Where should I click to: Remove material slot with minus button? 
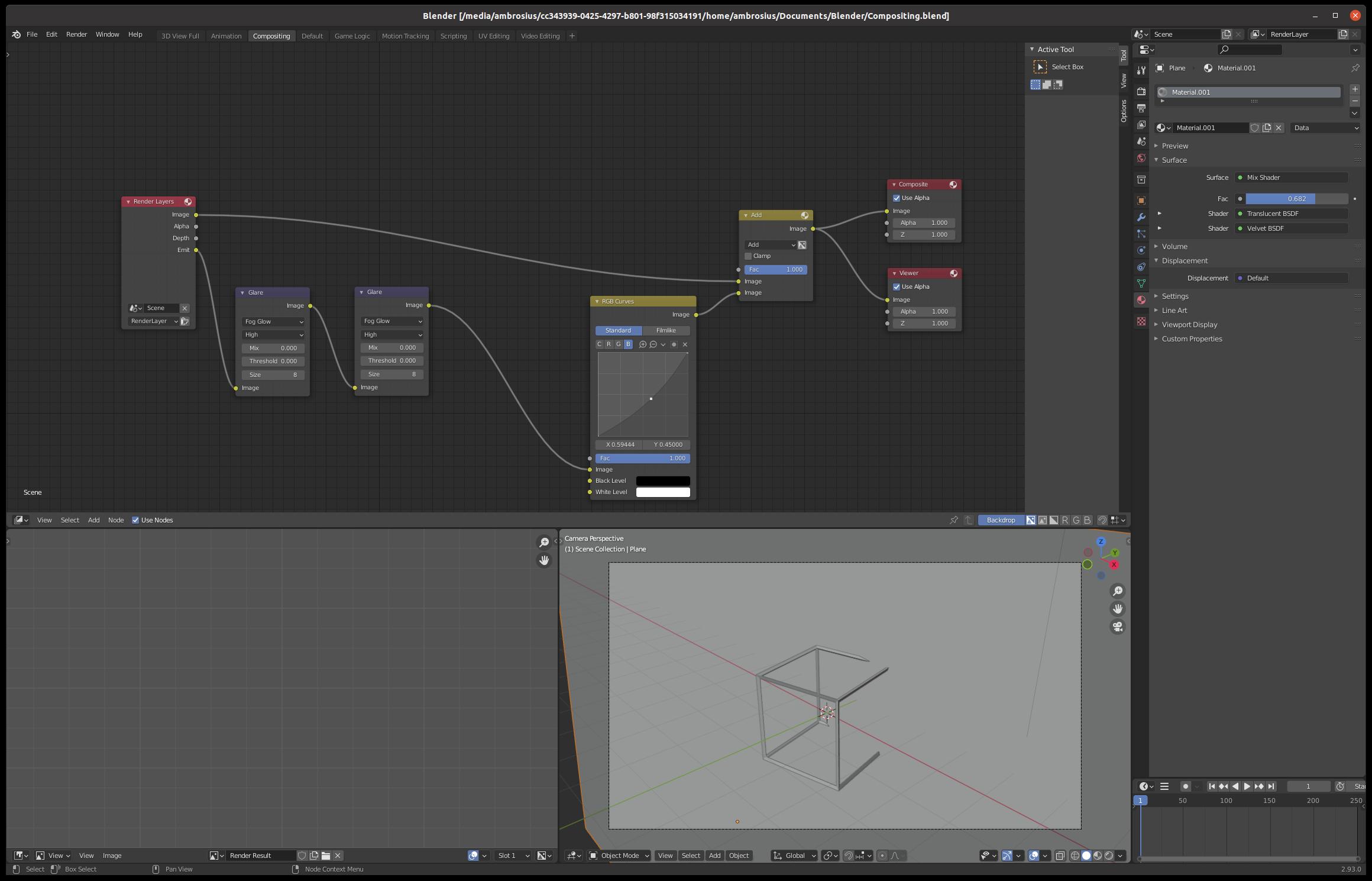tap(1355, 101)
